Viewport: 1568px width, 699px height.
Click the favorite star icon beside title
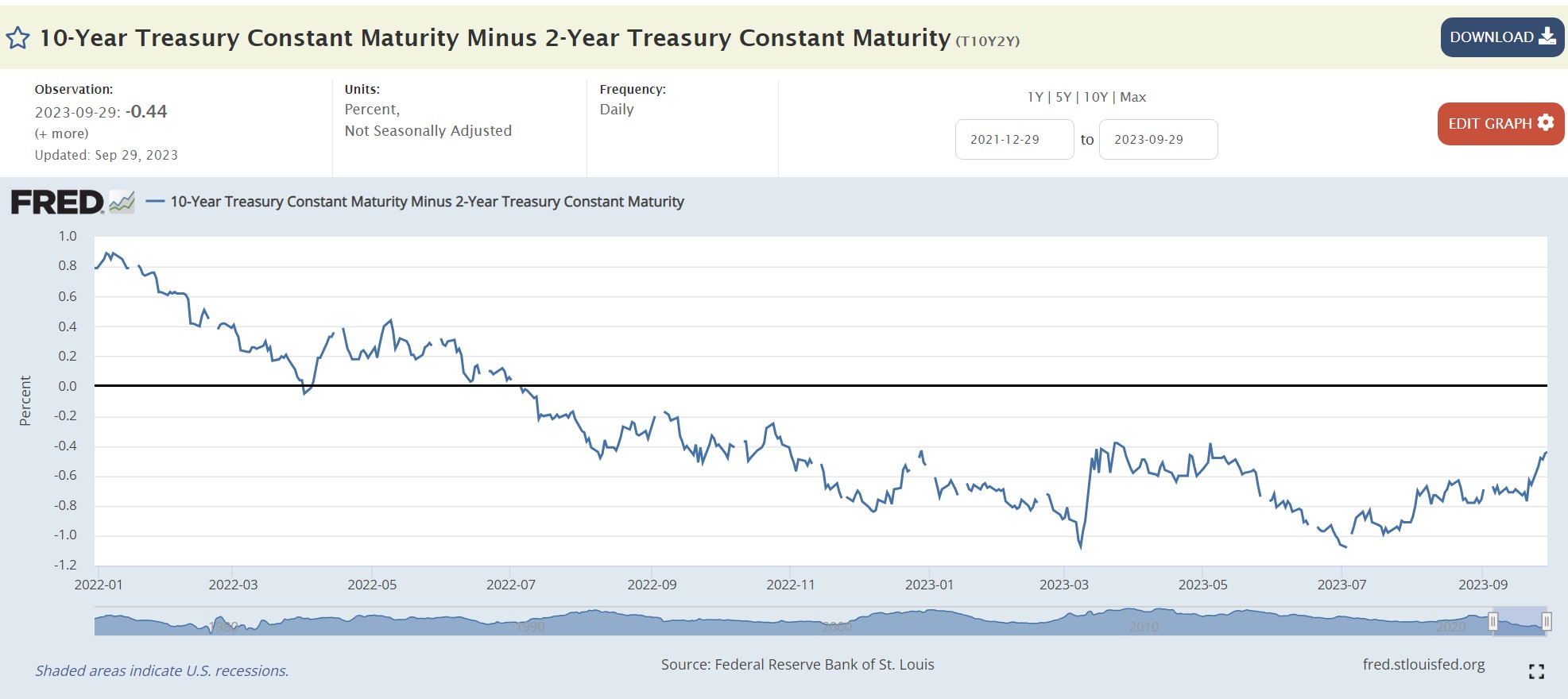(17, 37)
